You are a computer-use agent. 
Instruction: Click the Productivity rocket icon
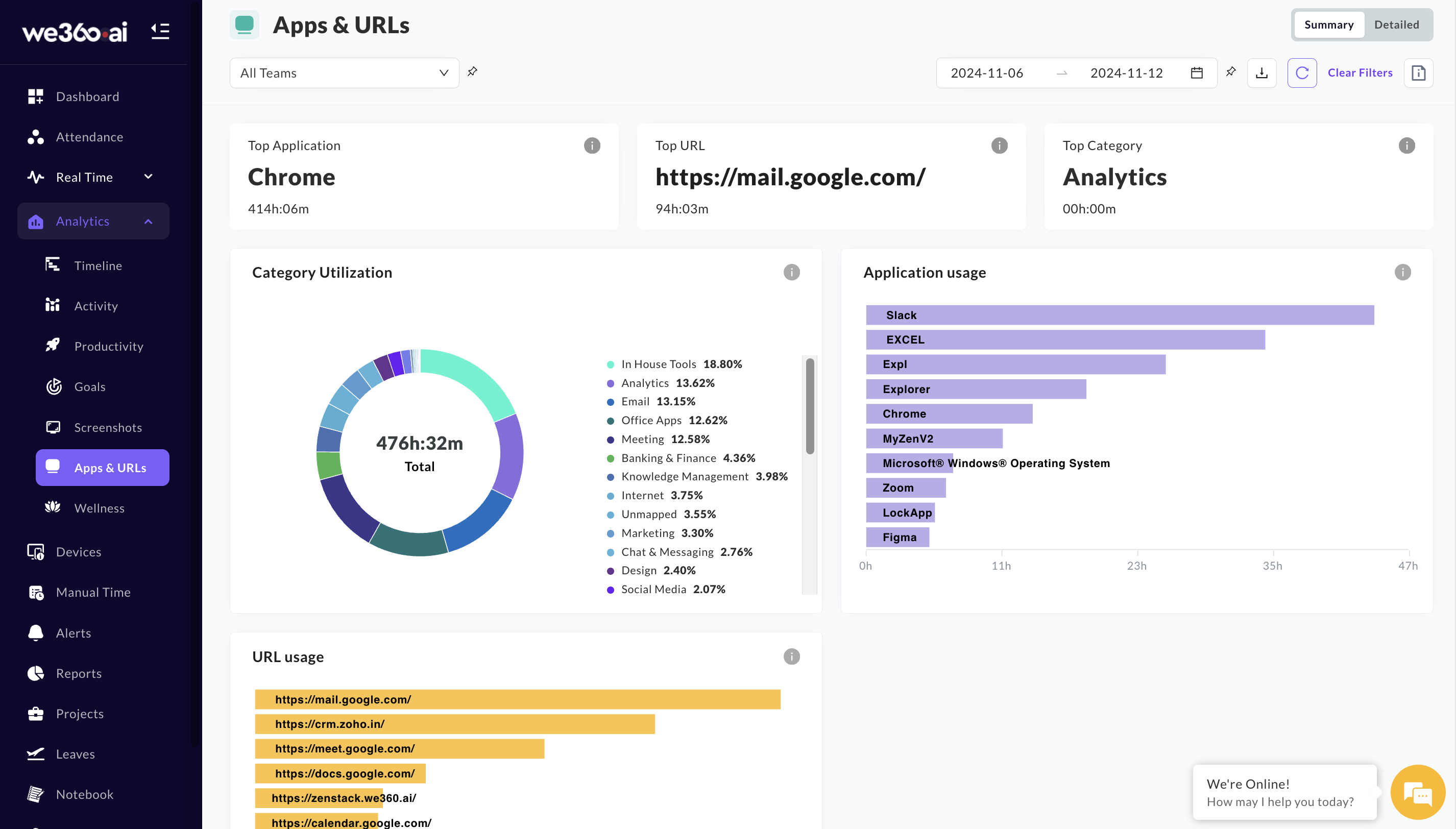[x=53, y=346]
